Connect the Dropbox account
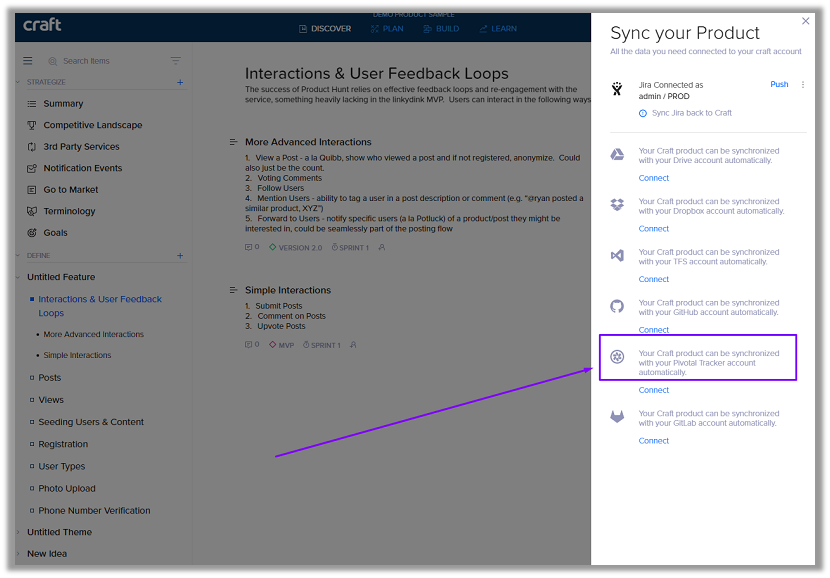This screenshot has height=578, width=830. click(654, 229)
